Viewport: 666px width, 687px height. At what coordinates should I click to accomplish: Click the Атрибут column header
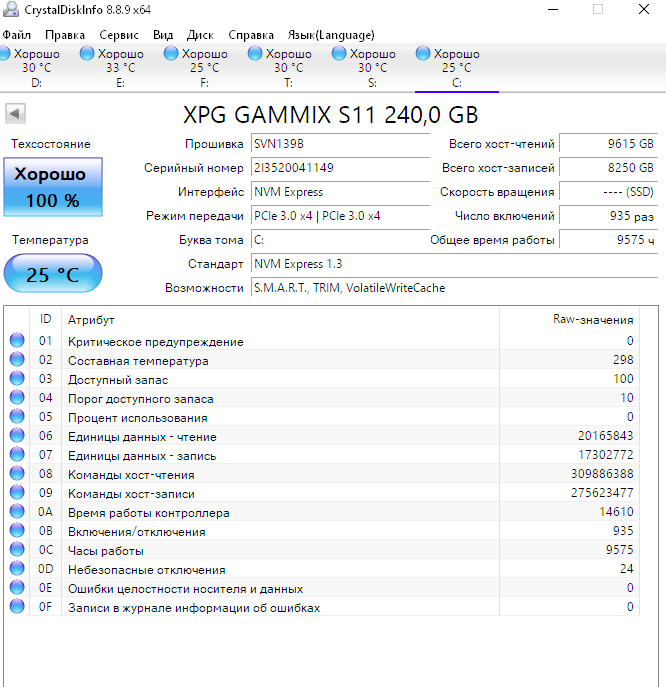[280, 319]
